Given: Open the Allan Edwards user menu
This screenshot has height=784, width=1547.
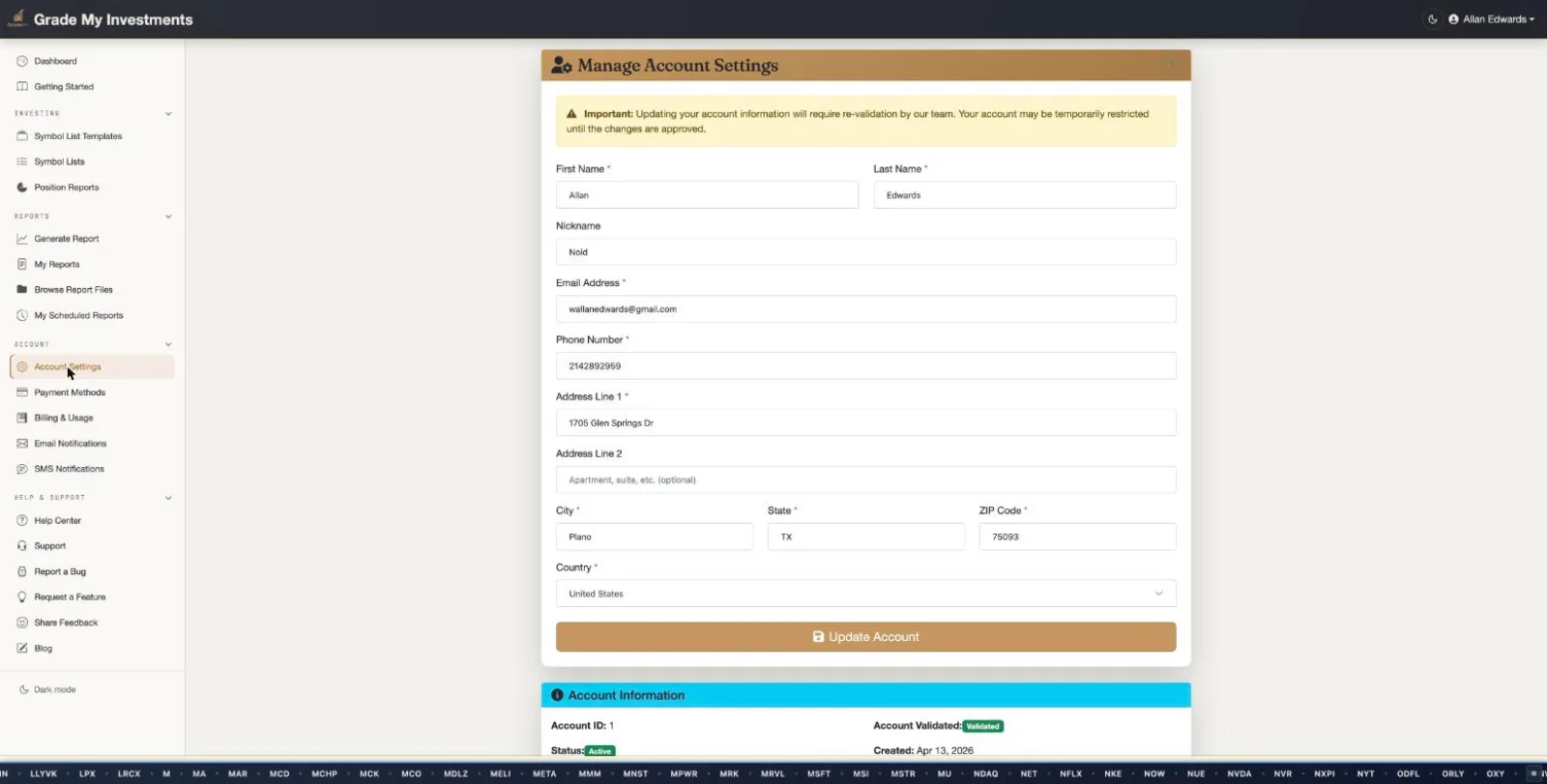Looking at the screenshot, I should [1491, 19].
